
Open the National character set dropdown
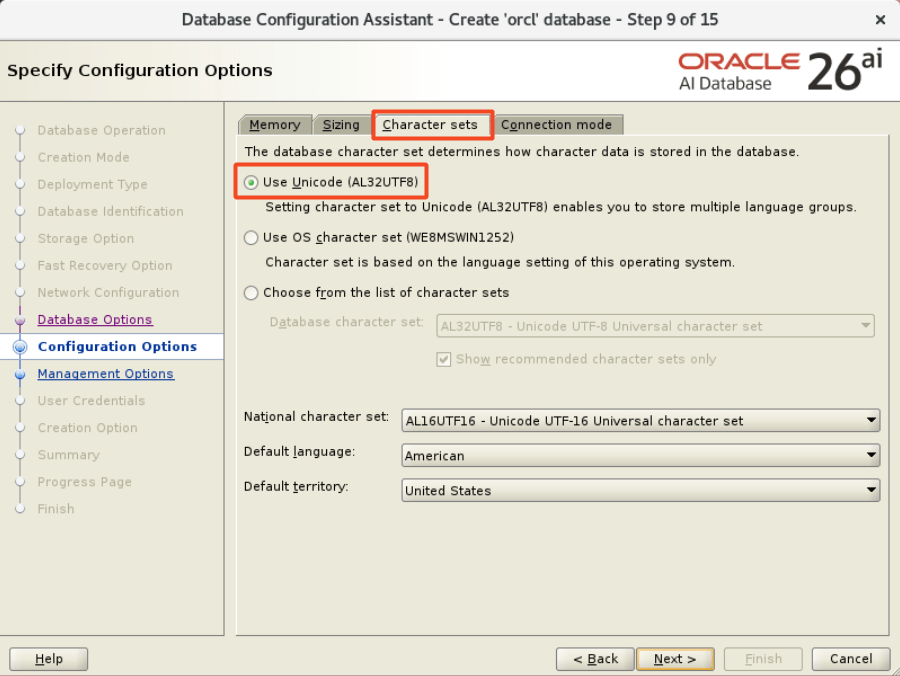640,421
